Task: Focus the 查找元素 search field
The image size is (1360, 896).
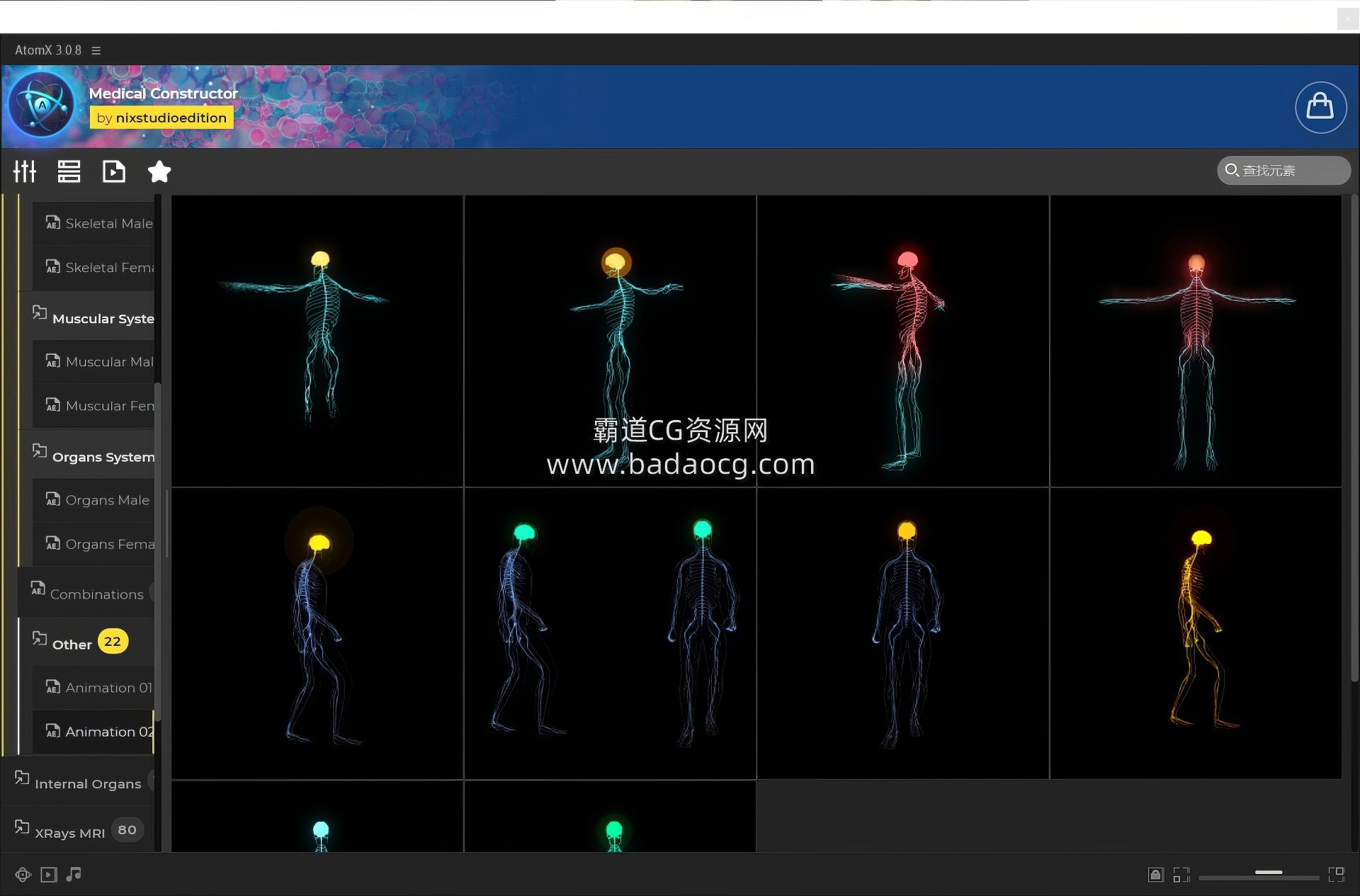Action: click(1283, 171)
